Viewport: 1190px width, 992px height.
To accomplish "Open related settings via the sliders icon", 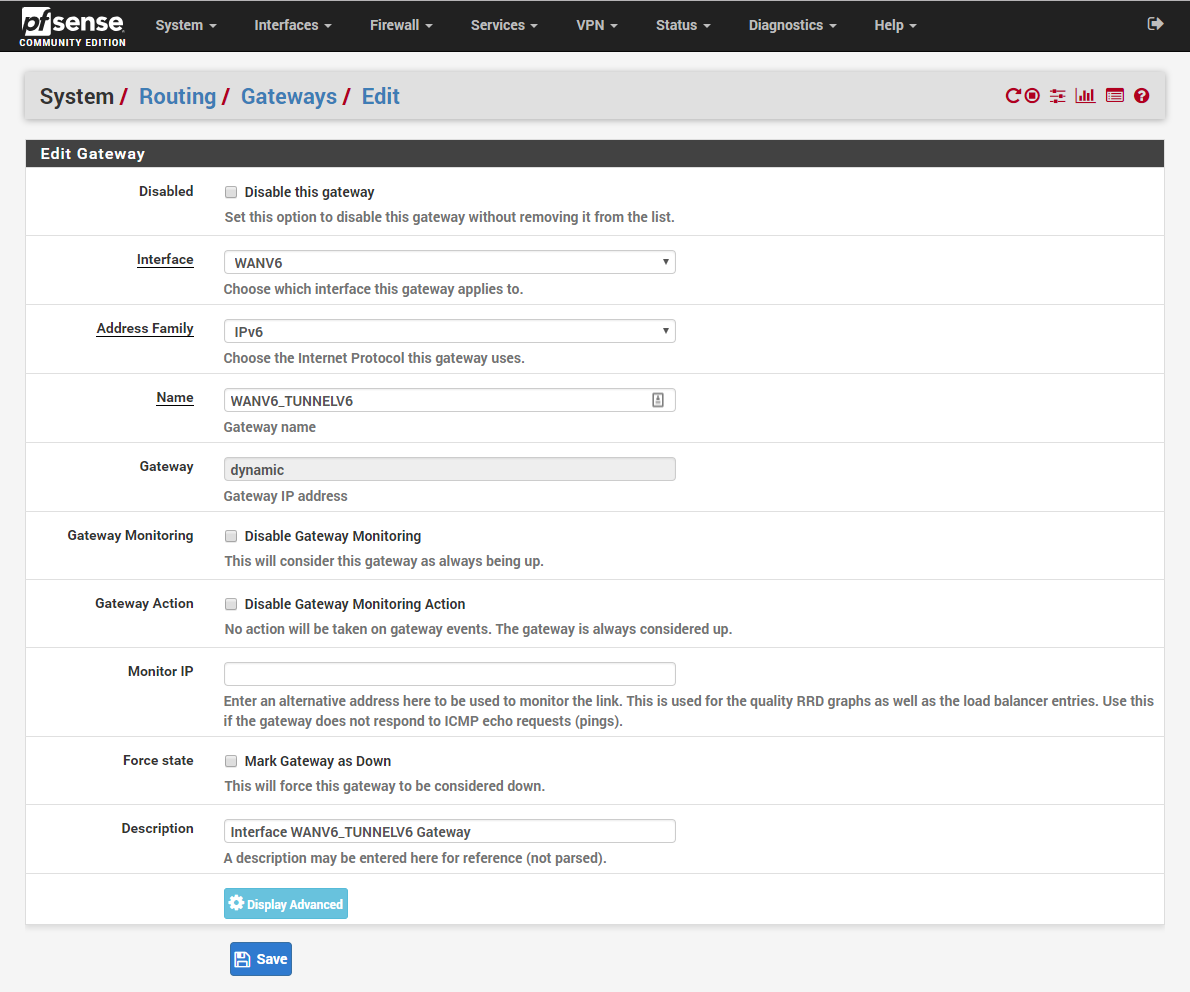I will coord(1057,96).
